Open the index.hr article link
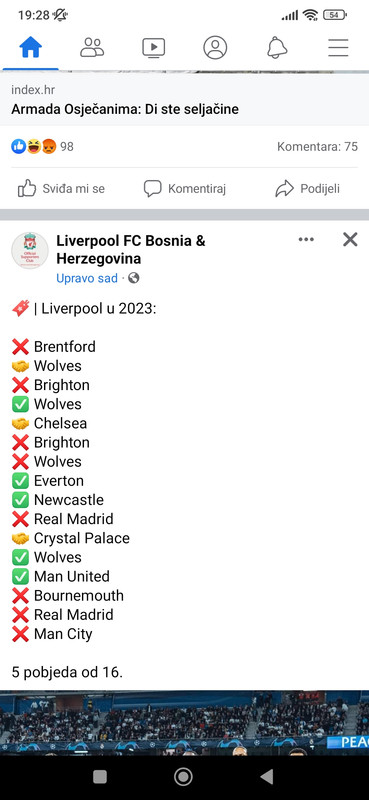Image resolution: width=369 pixels, height=800 pixels. pos(184,100)
